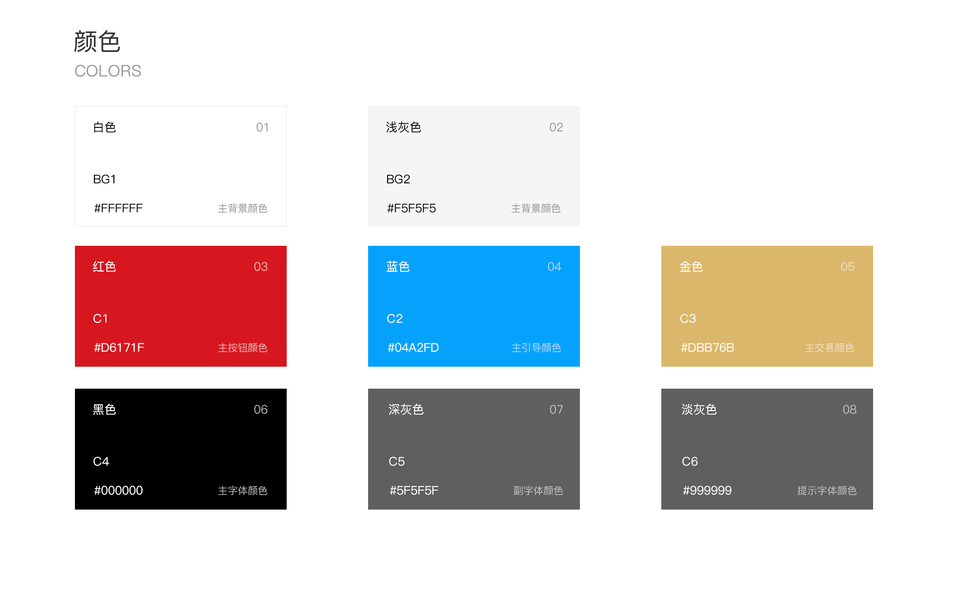This screenshot has height=600, width=959.
Task: Click the 主按钮颜色 description
Action: click(x=243, y=348)
